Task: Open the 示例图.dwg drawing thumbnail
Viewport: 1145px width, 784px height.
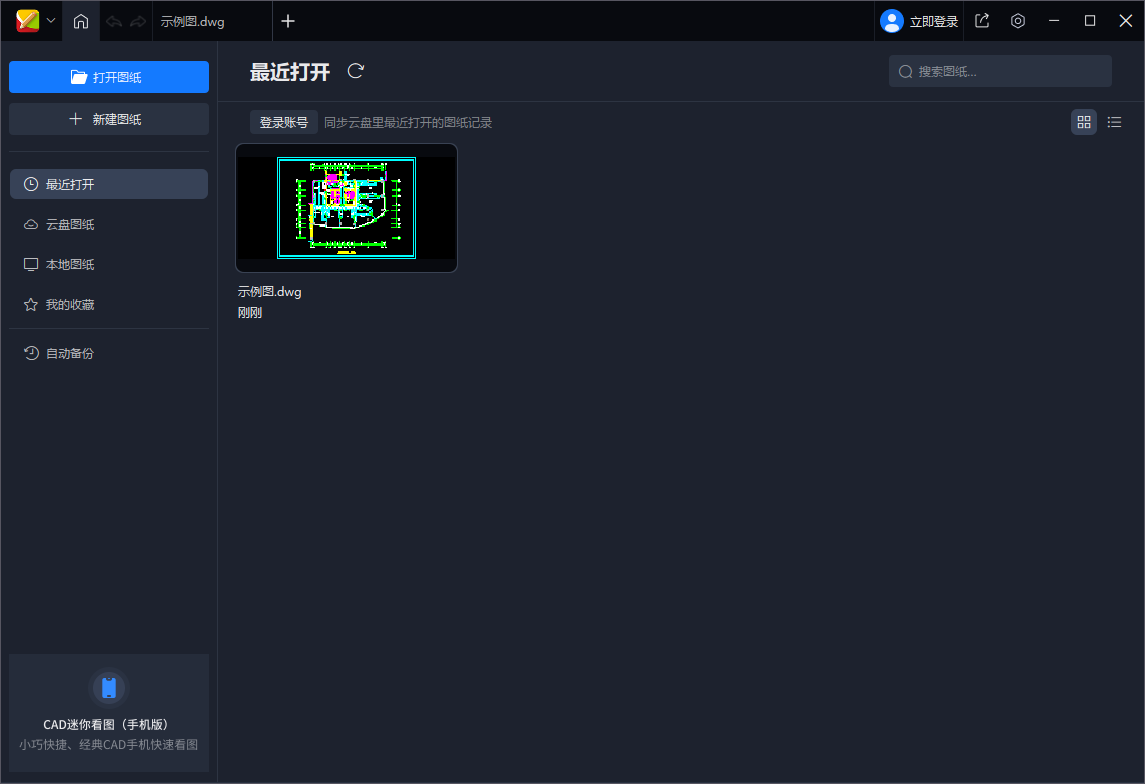Action: (x=346, y=208)
